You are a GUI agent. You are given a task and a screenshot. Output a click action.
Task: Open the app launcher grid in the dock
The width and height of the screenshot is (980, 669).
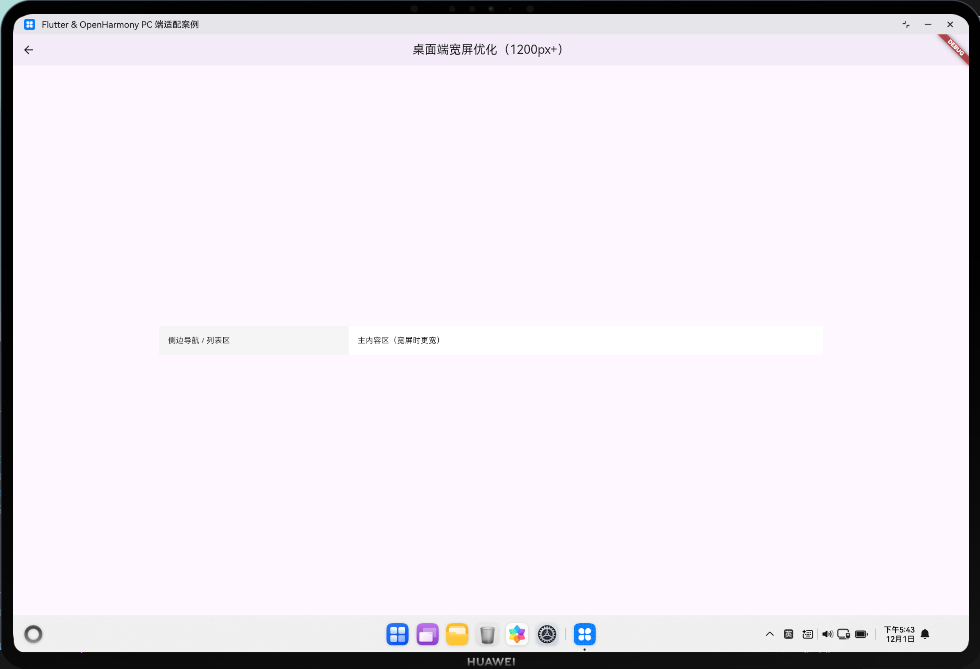[x=397, y=634]
